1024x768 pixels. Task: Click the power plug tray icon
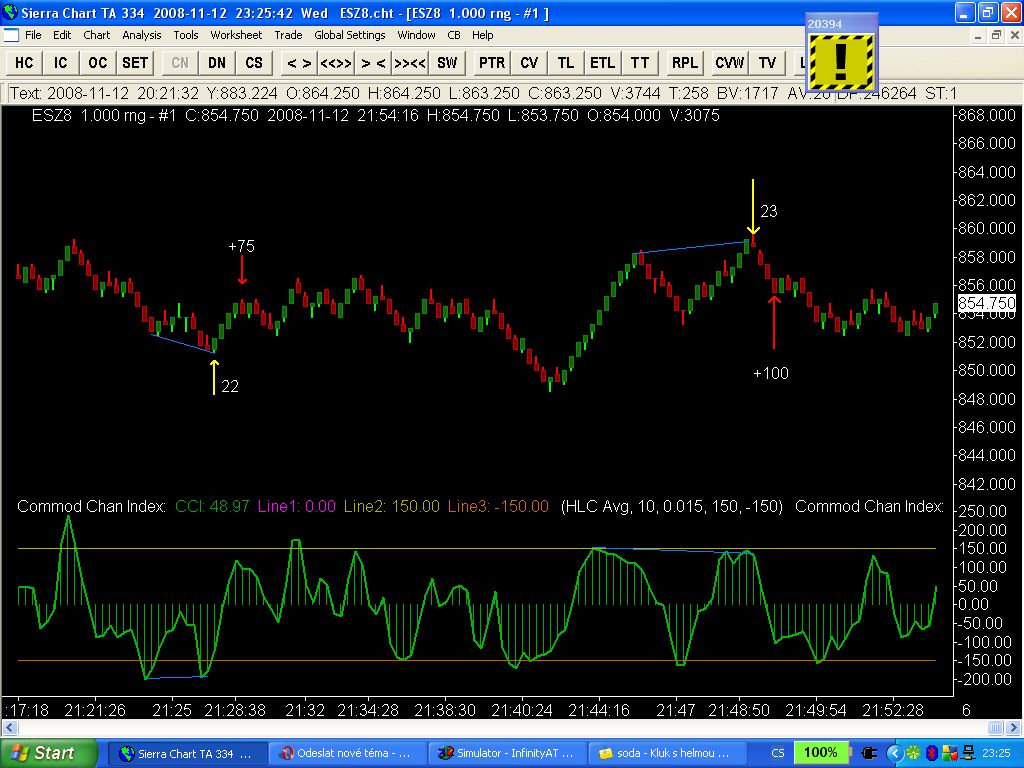pos(869,753)
